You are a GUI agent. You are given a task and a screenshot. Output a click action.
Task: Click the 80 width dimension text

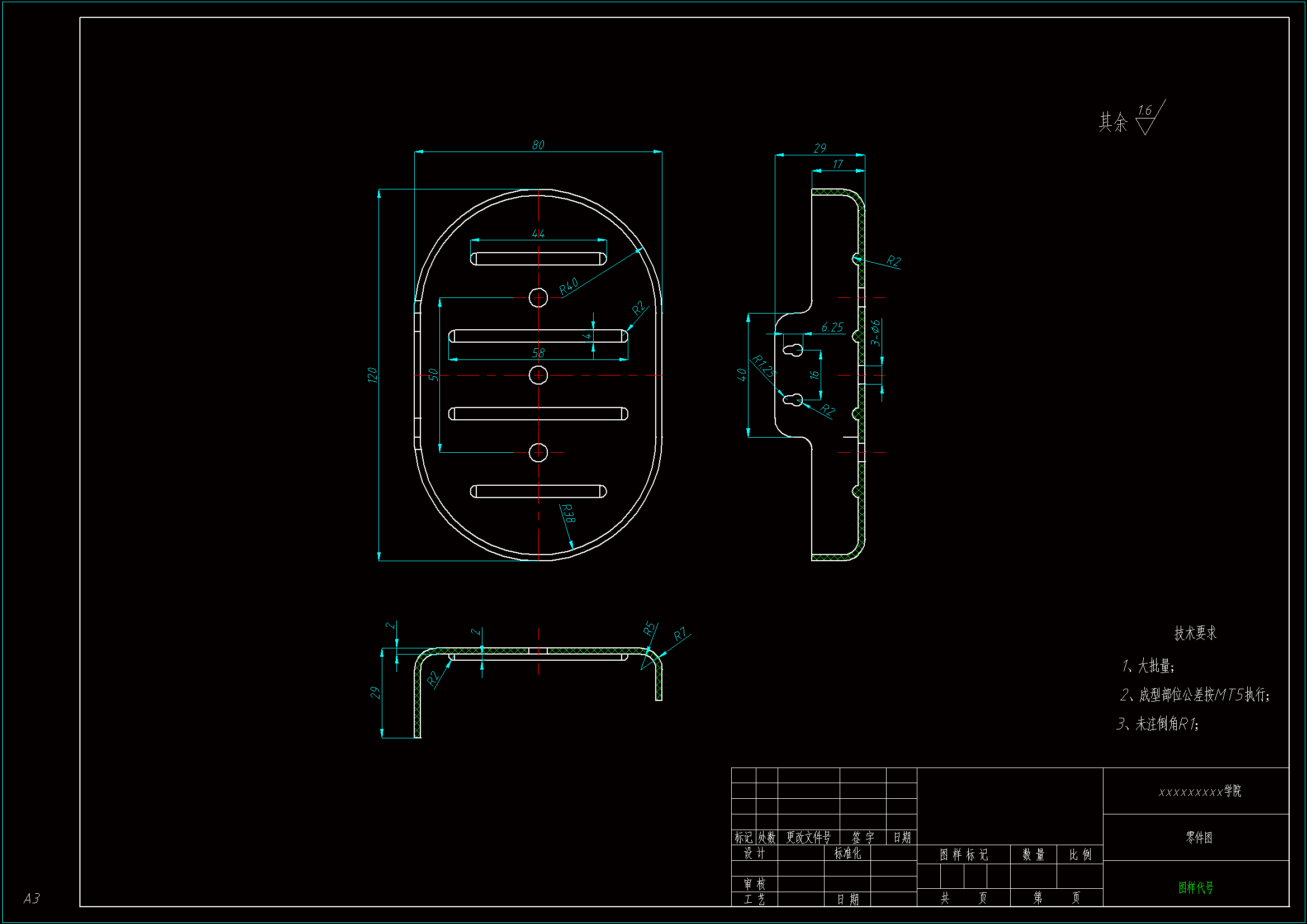538,145
